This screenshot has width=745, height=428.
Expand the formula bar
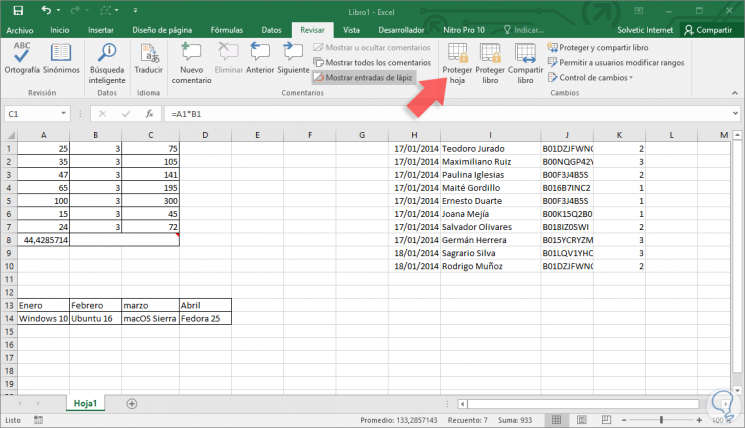coord(735,114)
